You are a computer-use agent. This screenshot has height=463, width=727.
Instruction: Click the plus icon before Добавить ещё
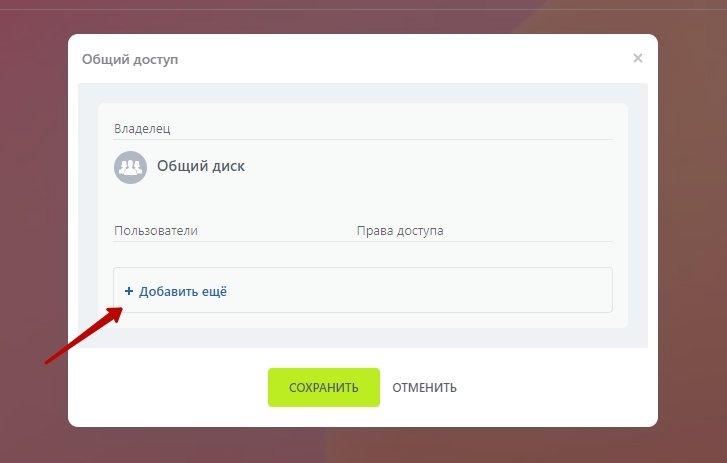(128, 291)
